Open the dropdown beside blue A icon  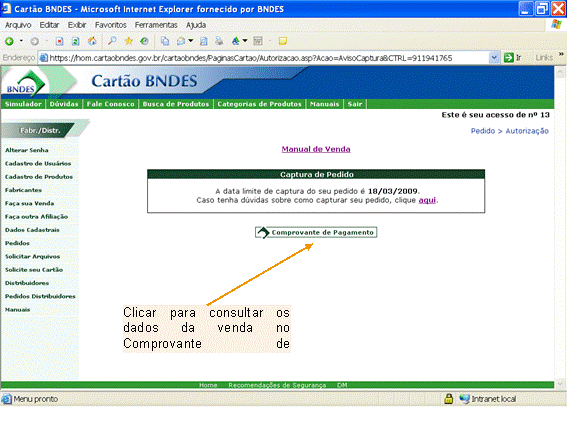tap(245, 41)
